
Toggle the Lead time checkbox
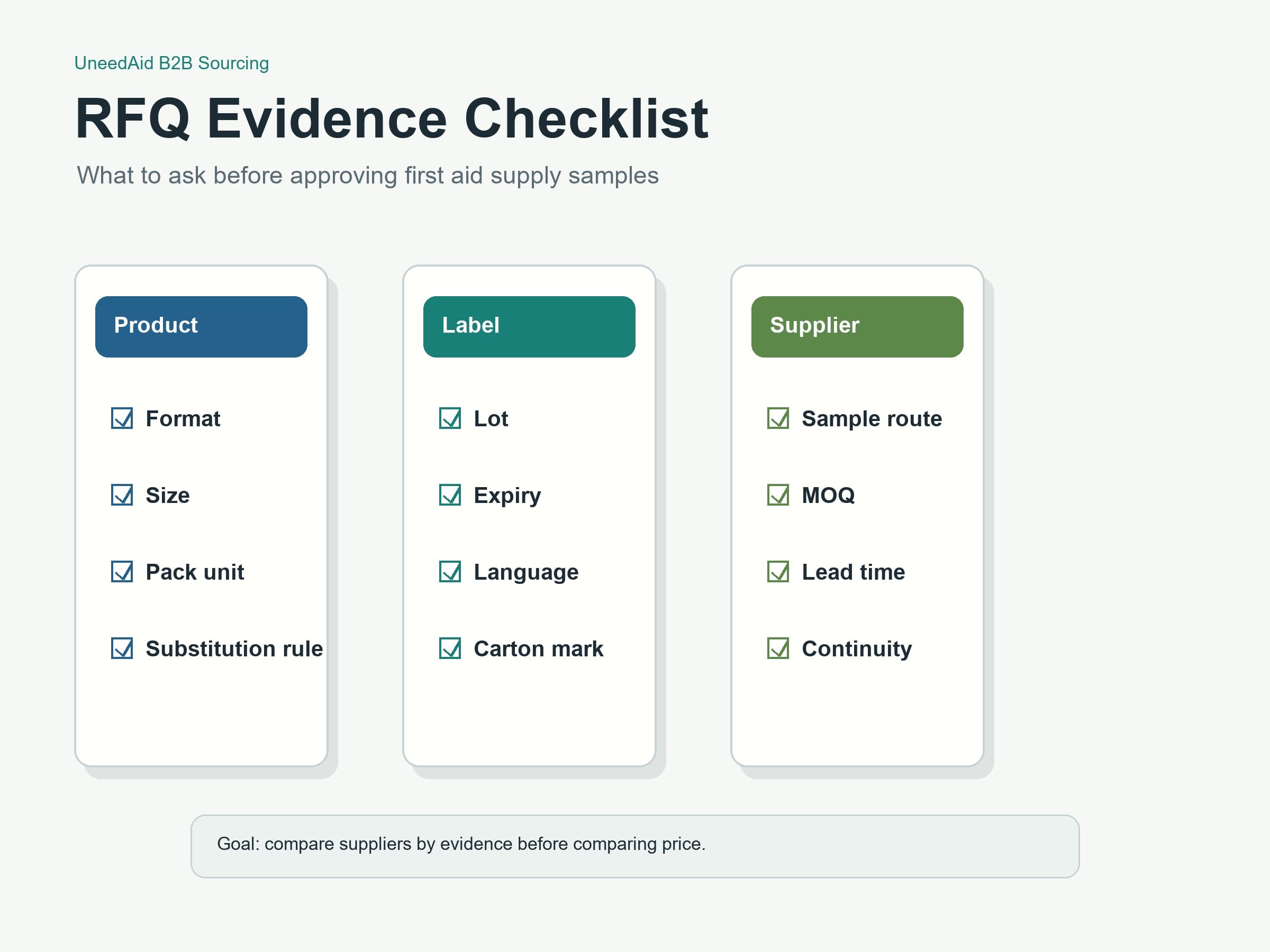coord(778,572)
